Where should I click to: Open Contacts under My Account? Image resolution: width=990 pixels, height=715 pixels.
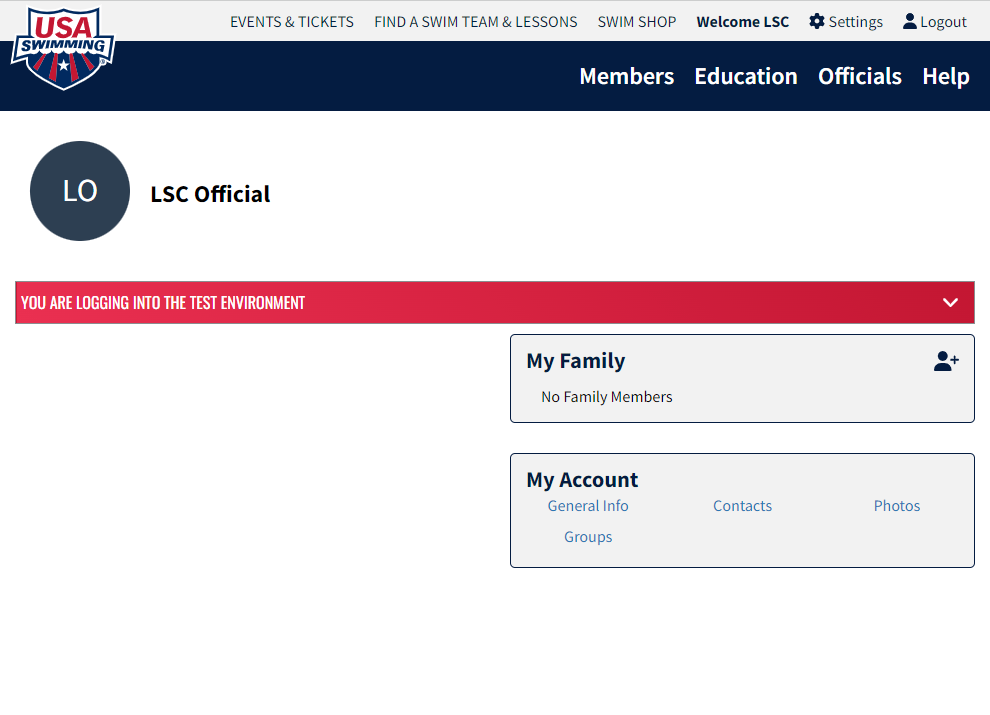pyautogui.click(x=742, y=506)
